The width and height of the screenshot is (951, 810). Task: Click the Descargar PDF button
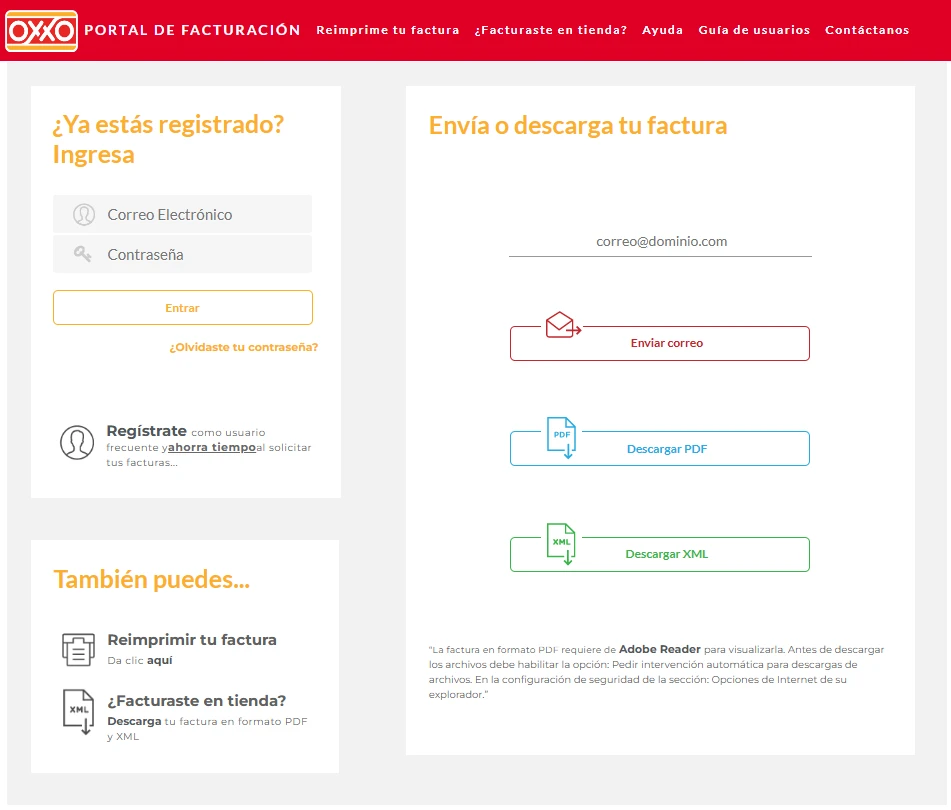(660, 449)
